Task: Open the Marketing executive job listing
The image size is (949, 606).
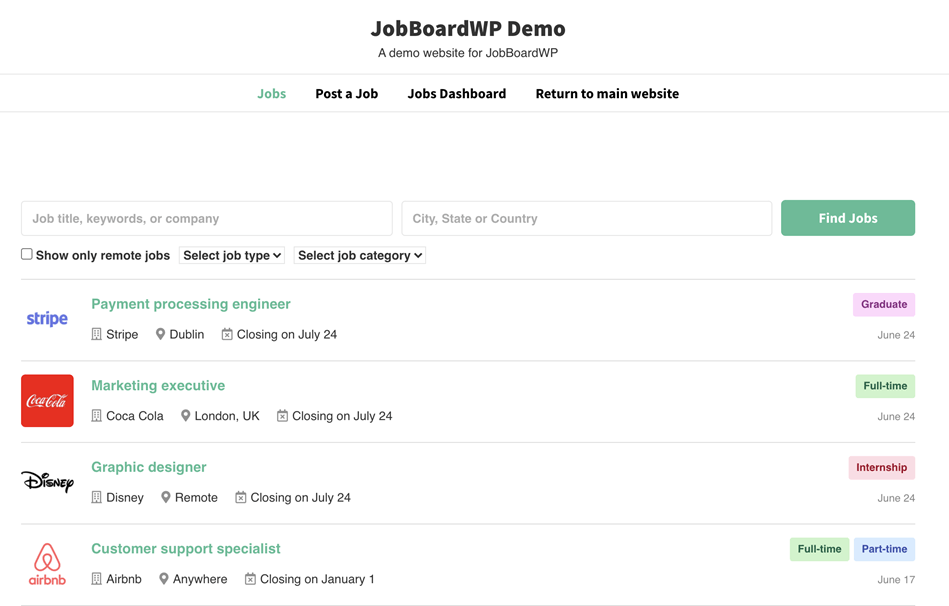Action: [158, 386]
